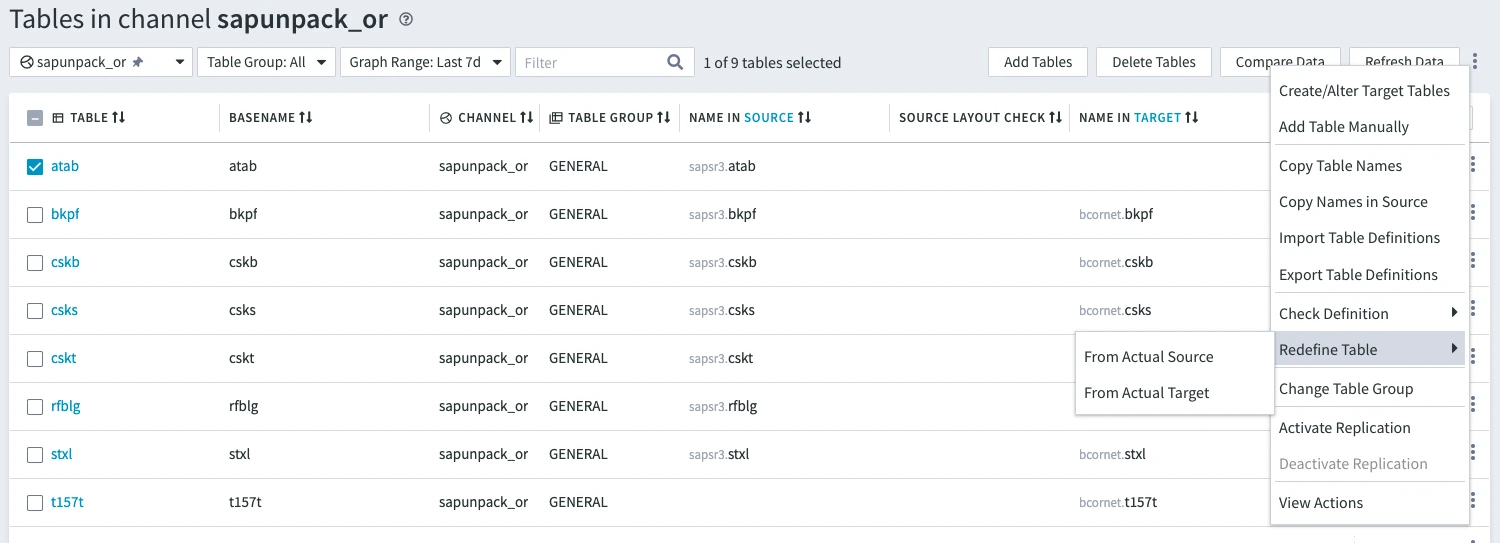The height and width of the screenshot is (543, 1500).
Task: Sort by NAME IN TARGET column arrows
Action: tap(1192, 118)
